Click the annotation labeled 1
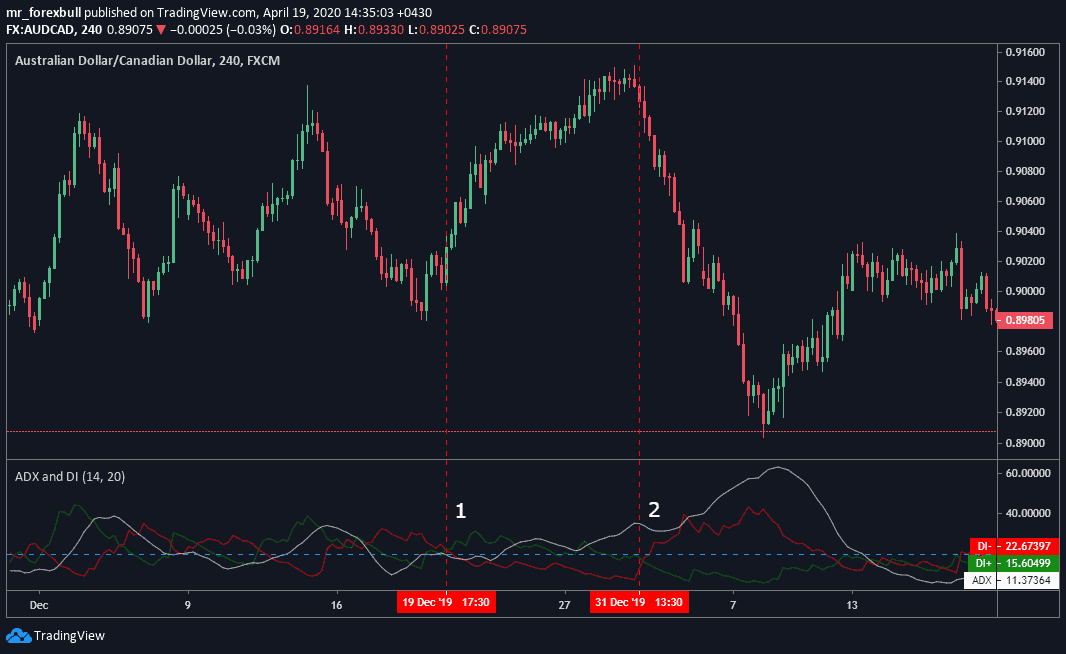The height and width of the screenshot is (654, 1066). [x=461, y=510]
